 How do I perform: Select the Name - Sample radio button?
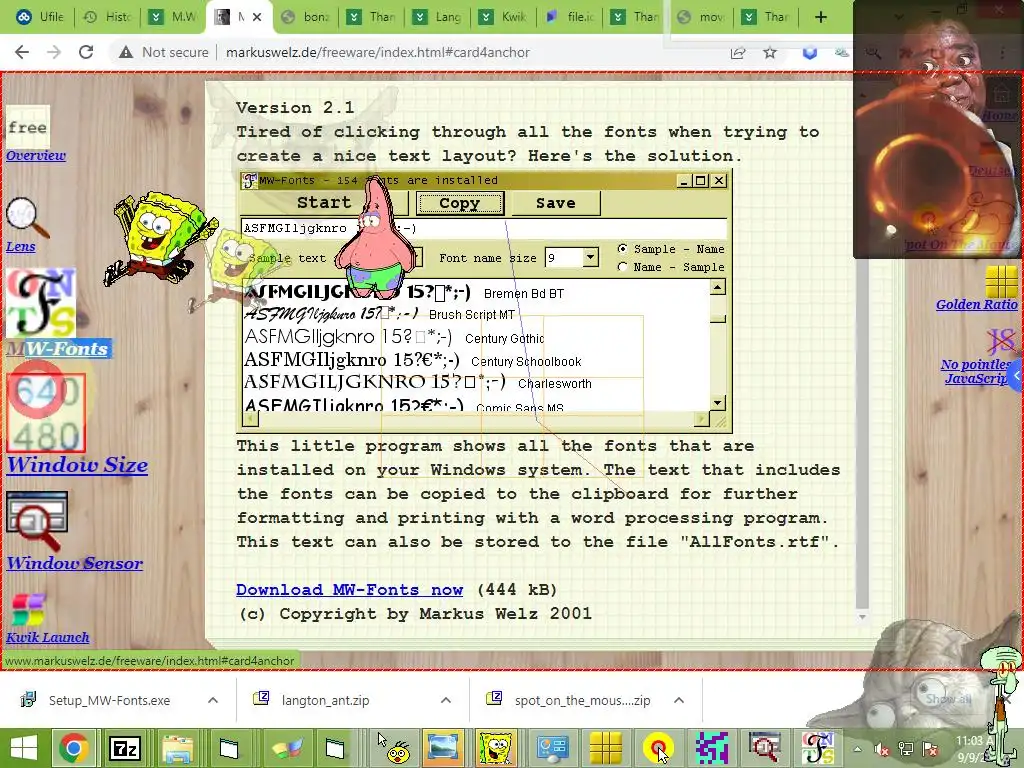click(x=622, y=266)
